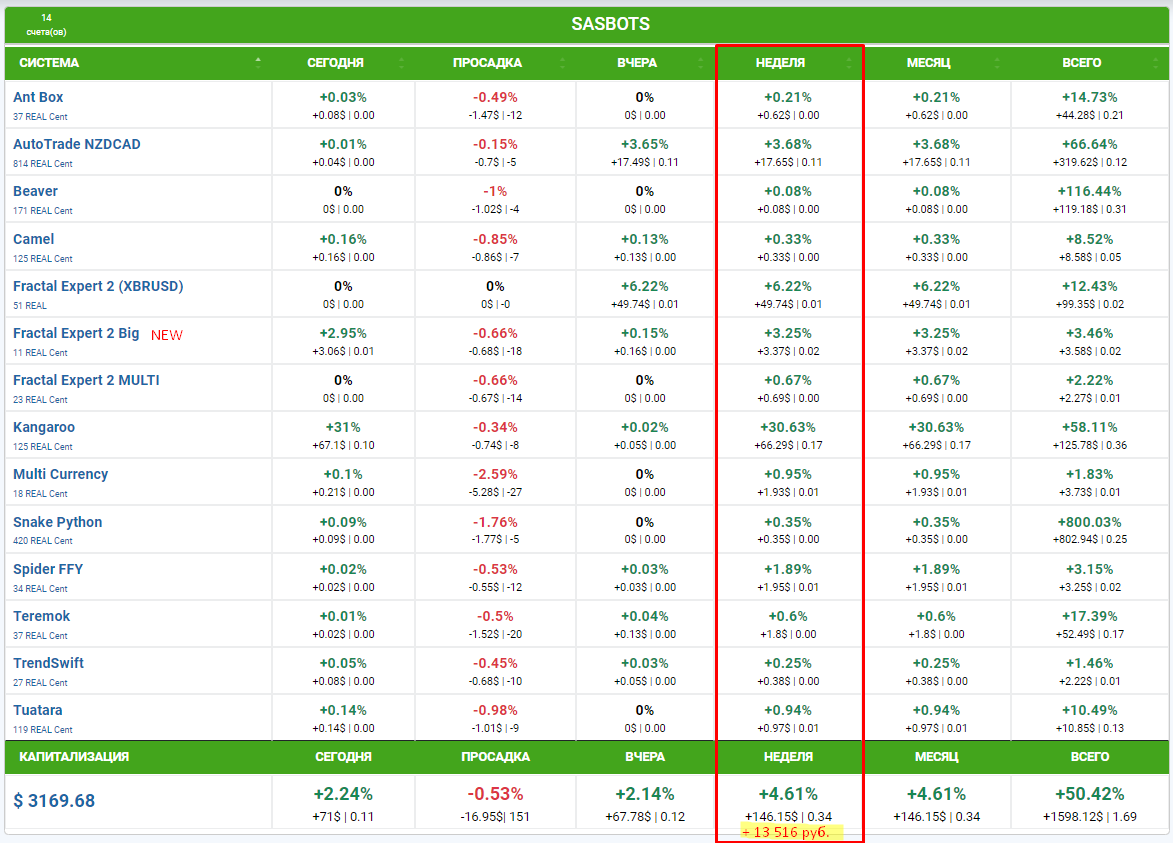Select the Snake Python system

coord(58,522)
